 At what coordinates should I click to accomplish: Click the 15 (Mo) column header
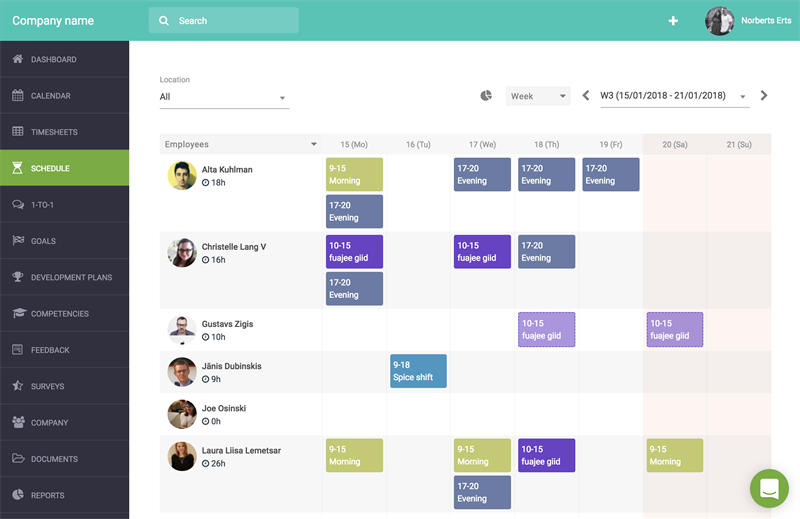pyautogui.click(x=354, y=144)
